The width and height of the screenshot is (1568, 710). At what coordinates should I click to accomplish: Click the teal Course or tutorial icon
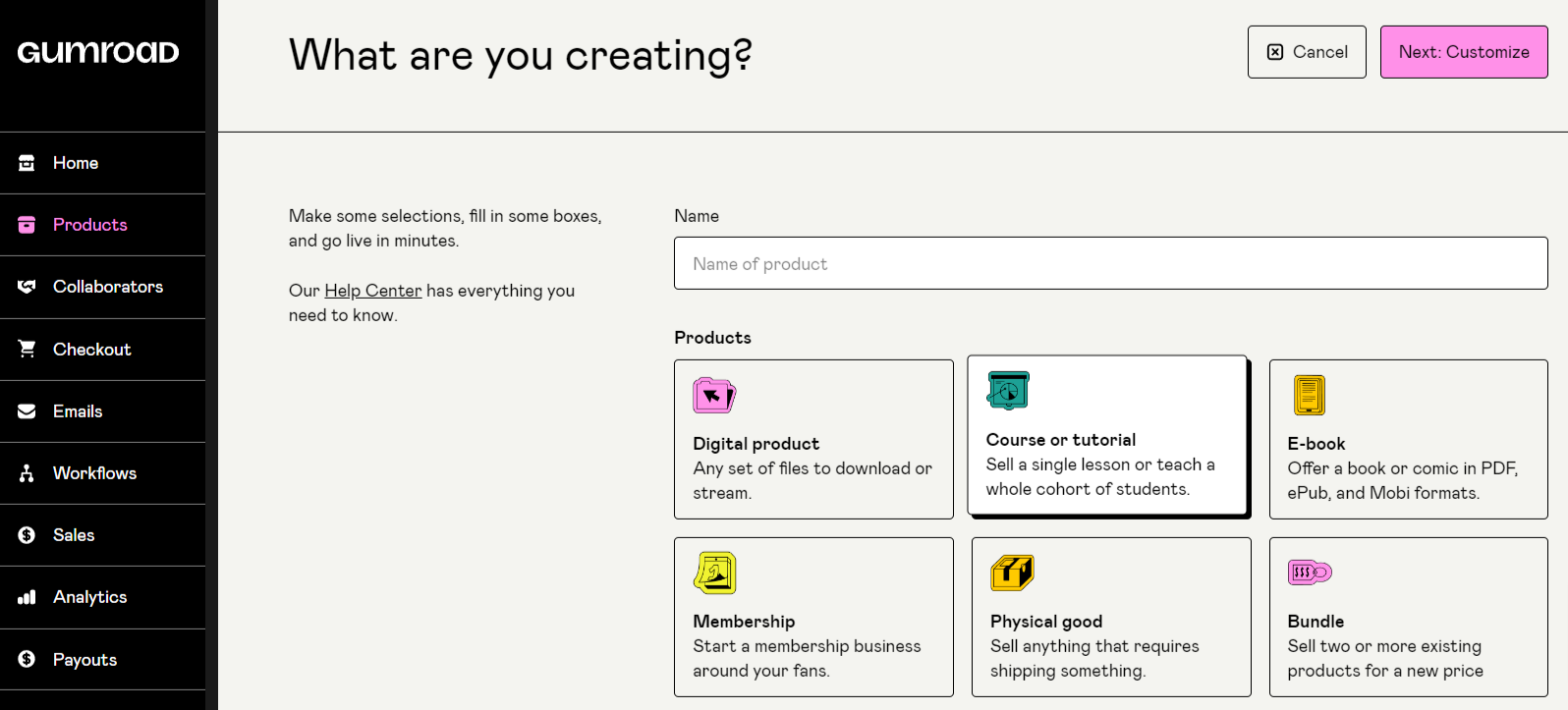1008,391
